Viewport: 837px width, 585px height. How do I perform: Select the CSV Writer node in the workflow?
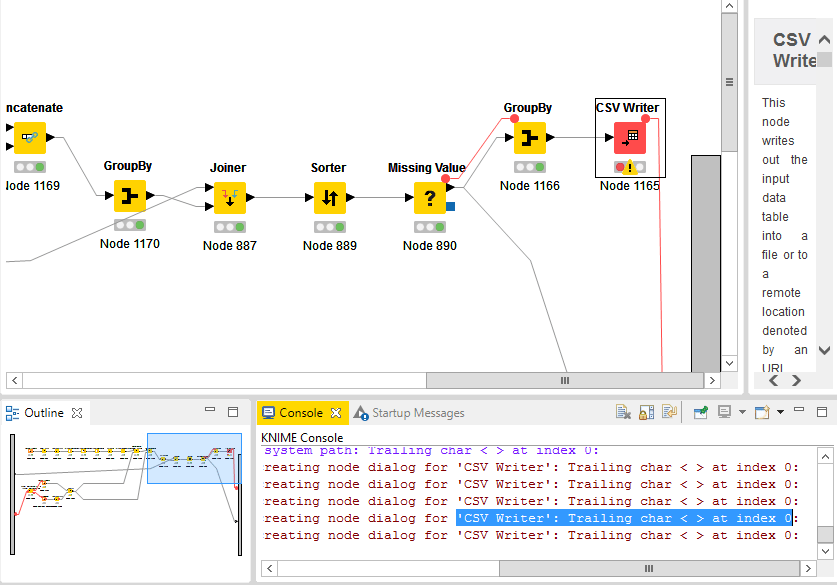pos(629,138)
